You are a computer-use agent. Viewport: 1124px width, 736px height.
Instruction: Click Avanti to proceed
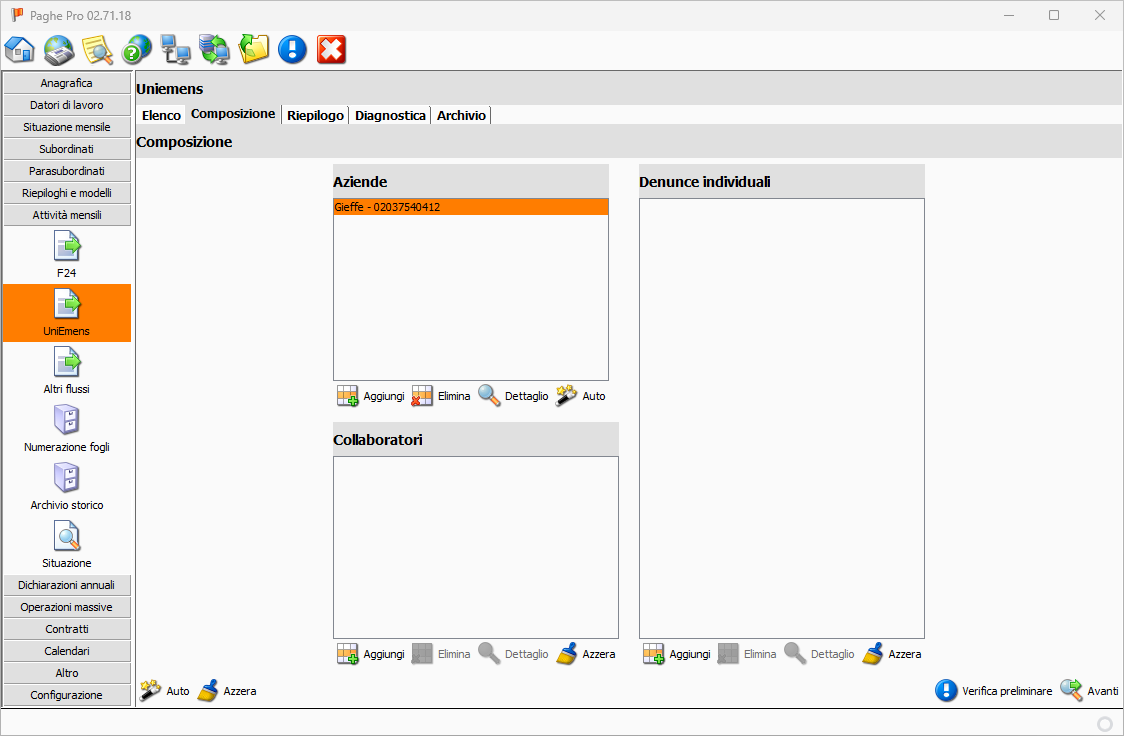click(x=1090, y=691)
